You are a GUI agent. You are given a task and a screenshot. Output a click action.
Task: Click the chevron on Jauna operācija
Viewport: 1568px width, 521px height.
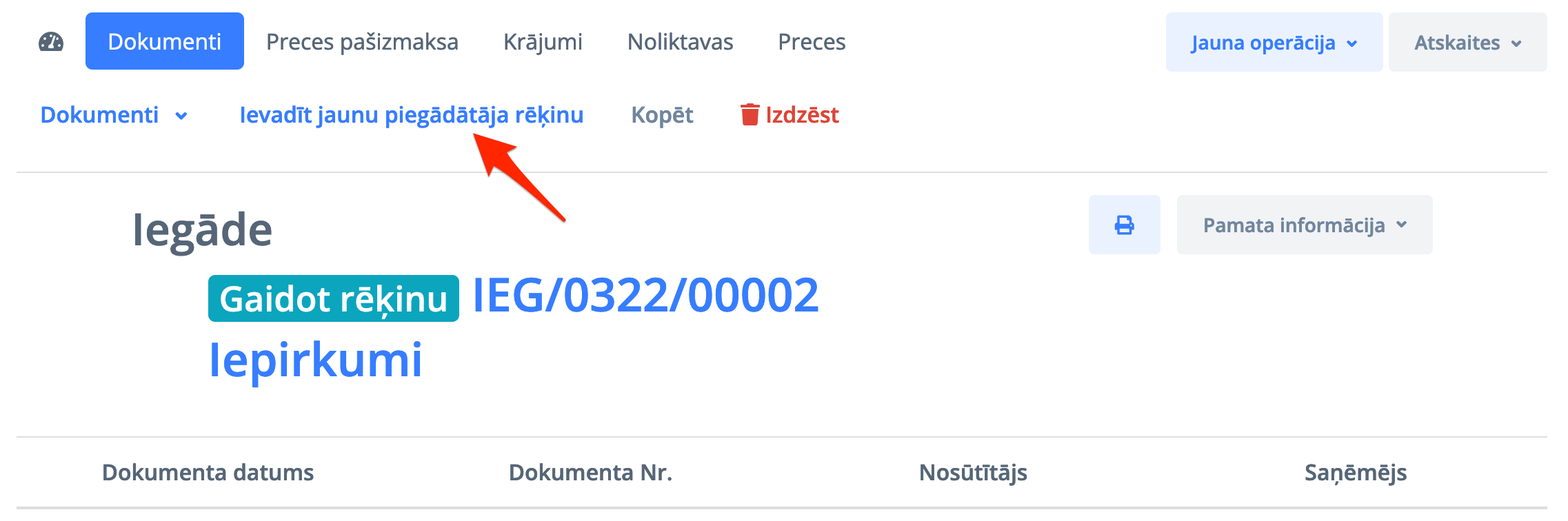pos(1351,43)
